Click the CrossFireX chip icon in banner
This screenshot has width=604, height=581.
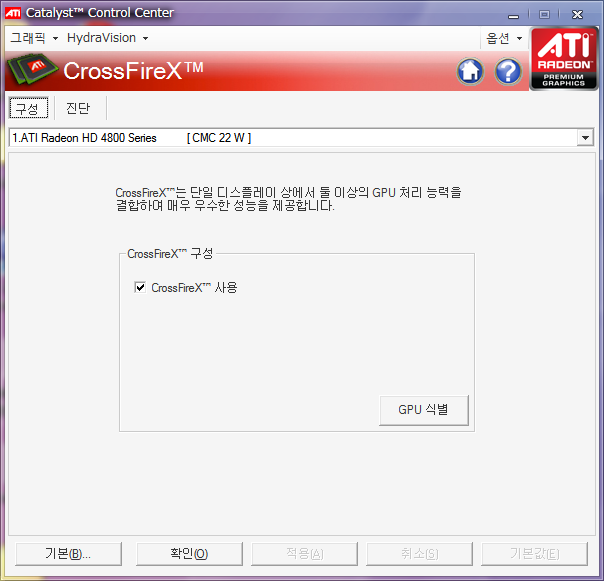[x=33, y=69]
